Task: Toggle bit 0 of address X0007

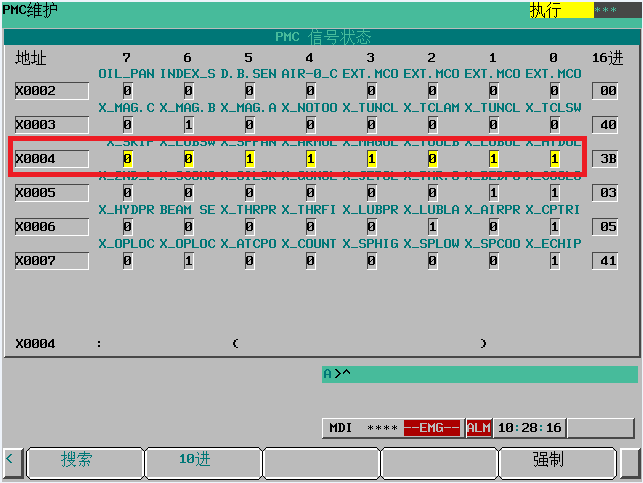Action: [554, 261]
